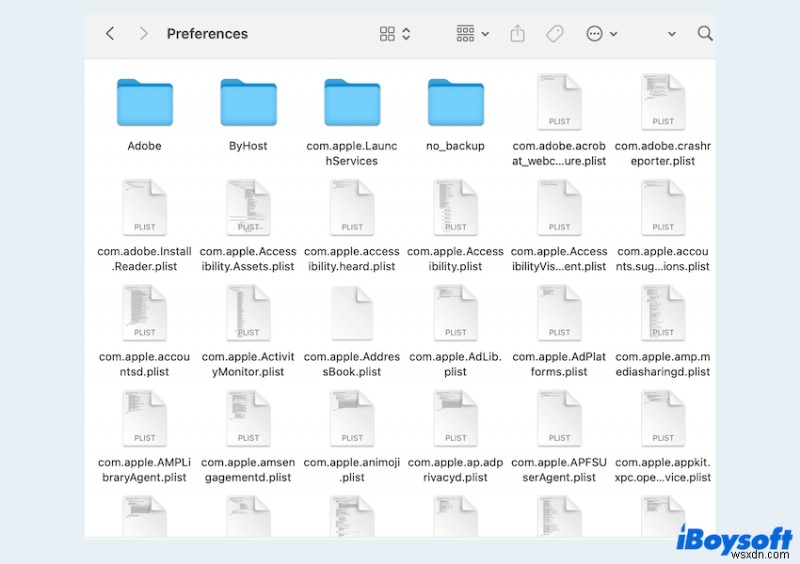Image resolution: width=800 pixels, height=564 pixels.
Task: Switch to icon grid view
Action: 387,34
